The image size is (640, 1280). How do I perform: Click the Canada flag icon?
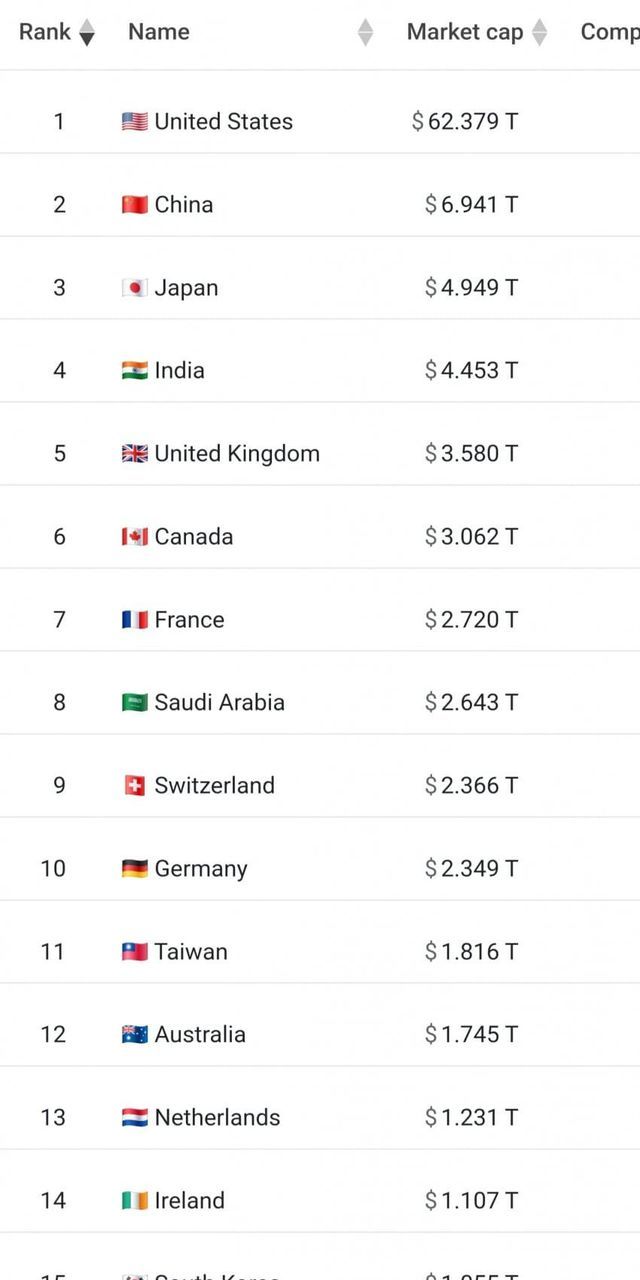coord(134,537)
